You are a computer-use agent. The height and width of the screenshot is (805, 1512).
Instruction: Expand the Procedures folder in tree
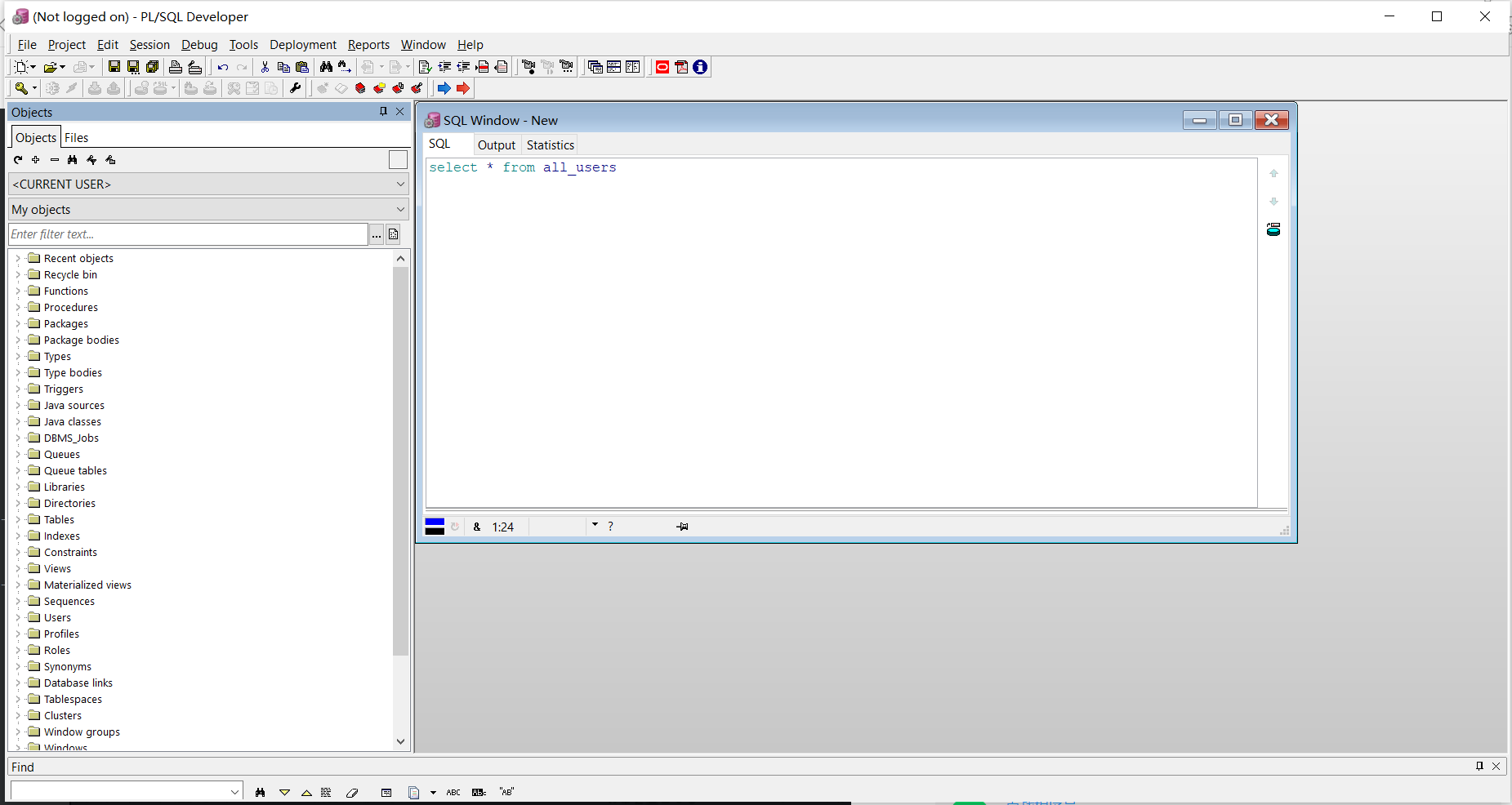[x=18, y=307]
